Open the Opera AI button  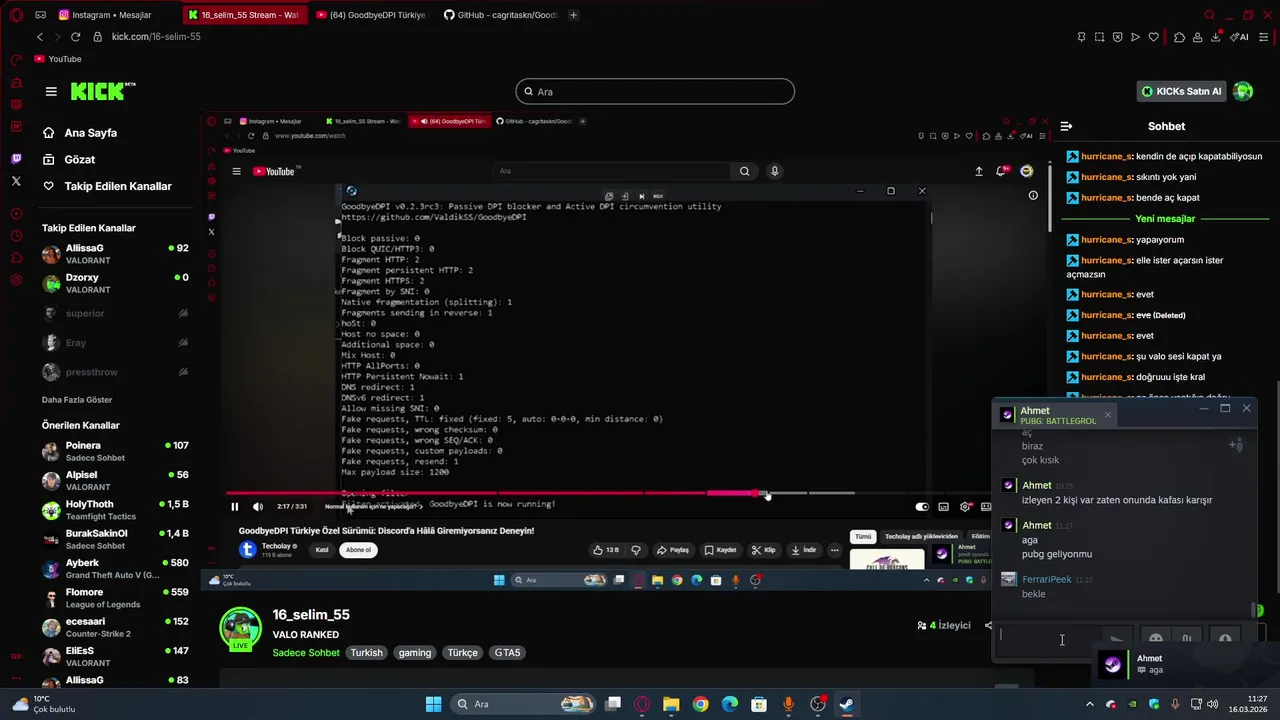1240,37
